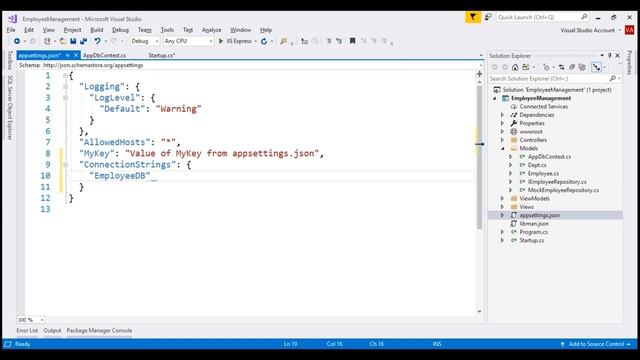
Task: Select MockEmployeeRepository.cs in Solution Explorer
Action: tap(563, 190)
